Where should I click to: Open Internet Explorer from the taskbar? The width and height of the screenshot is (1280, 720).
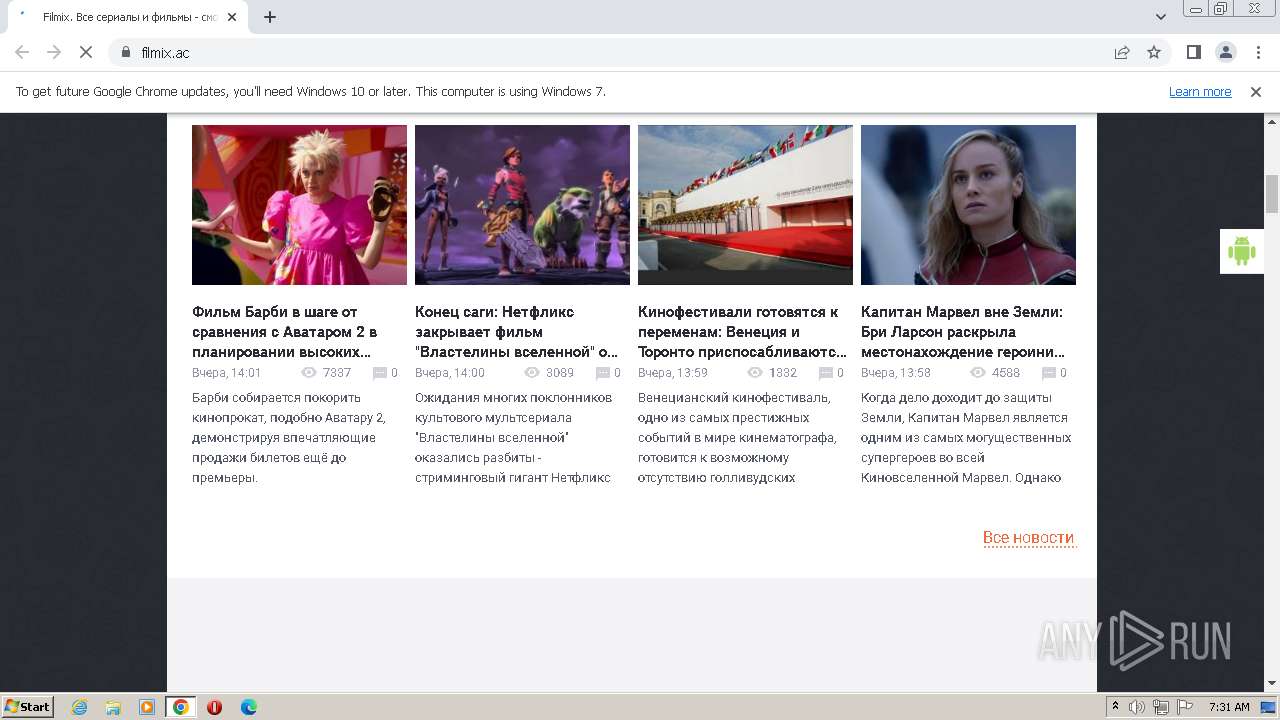point(80,707)
